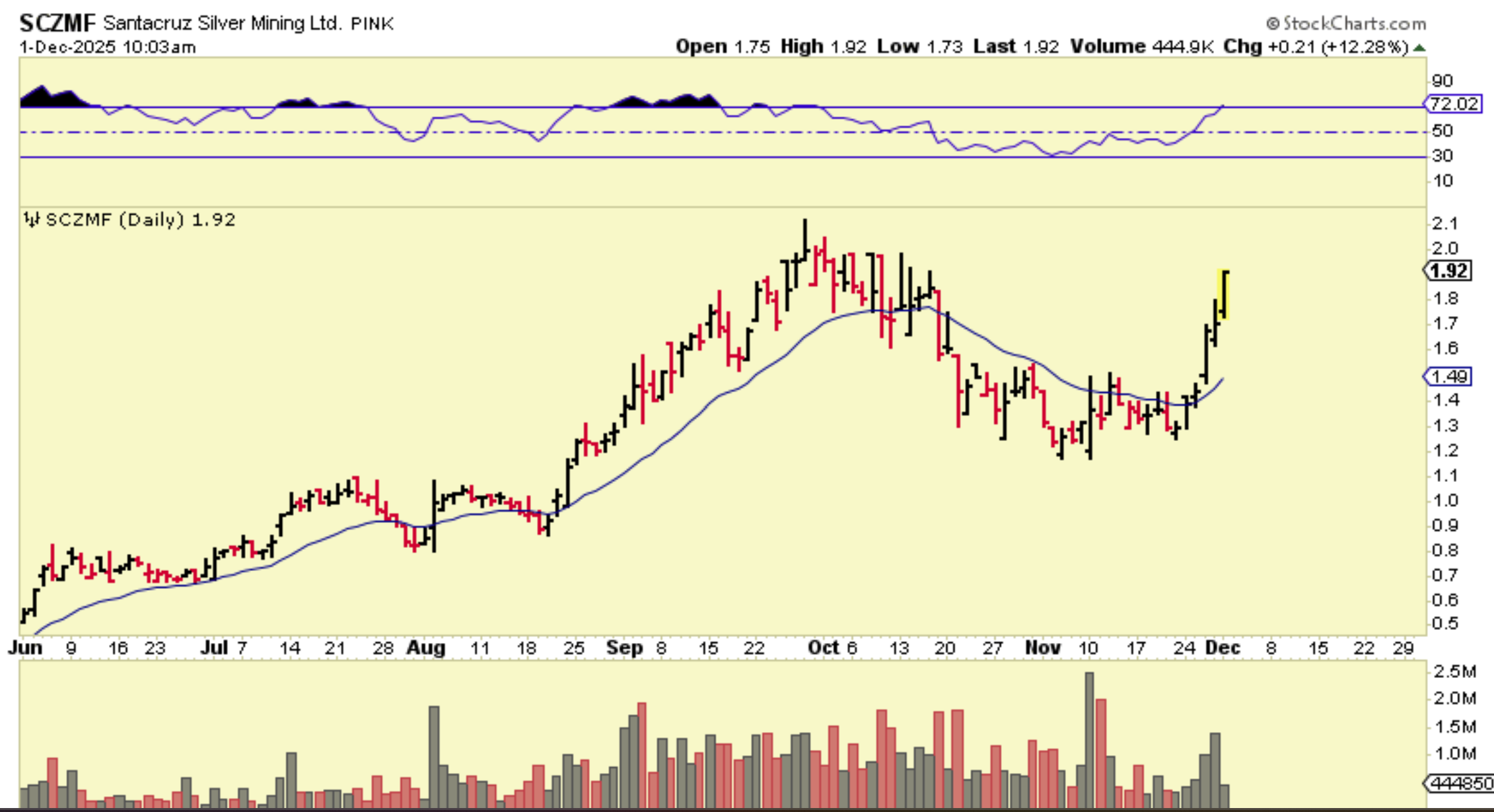Viewport: 1494px width, 812px height.
Task: Click the 2.1 price axis label
Action: coord(1444,224)
